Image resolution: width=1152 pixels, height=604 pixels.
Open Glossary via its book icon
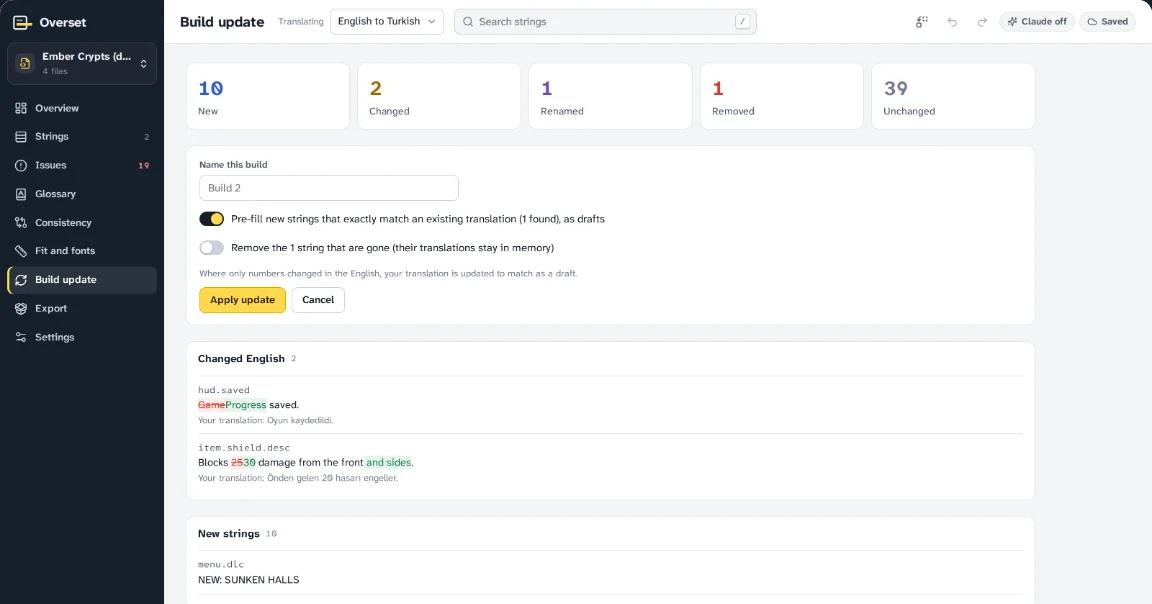(x=21, y=194)
